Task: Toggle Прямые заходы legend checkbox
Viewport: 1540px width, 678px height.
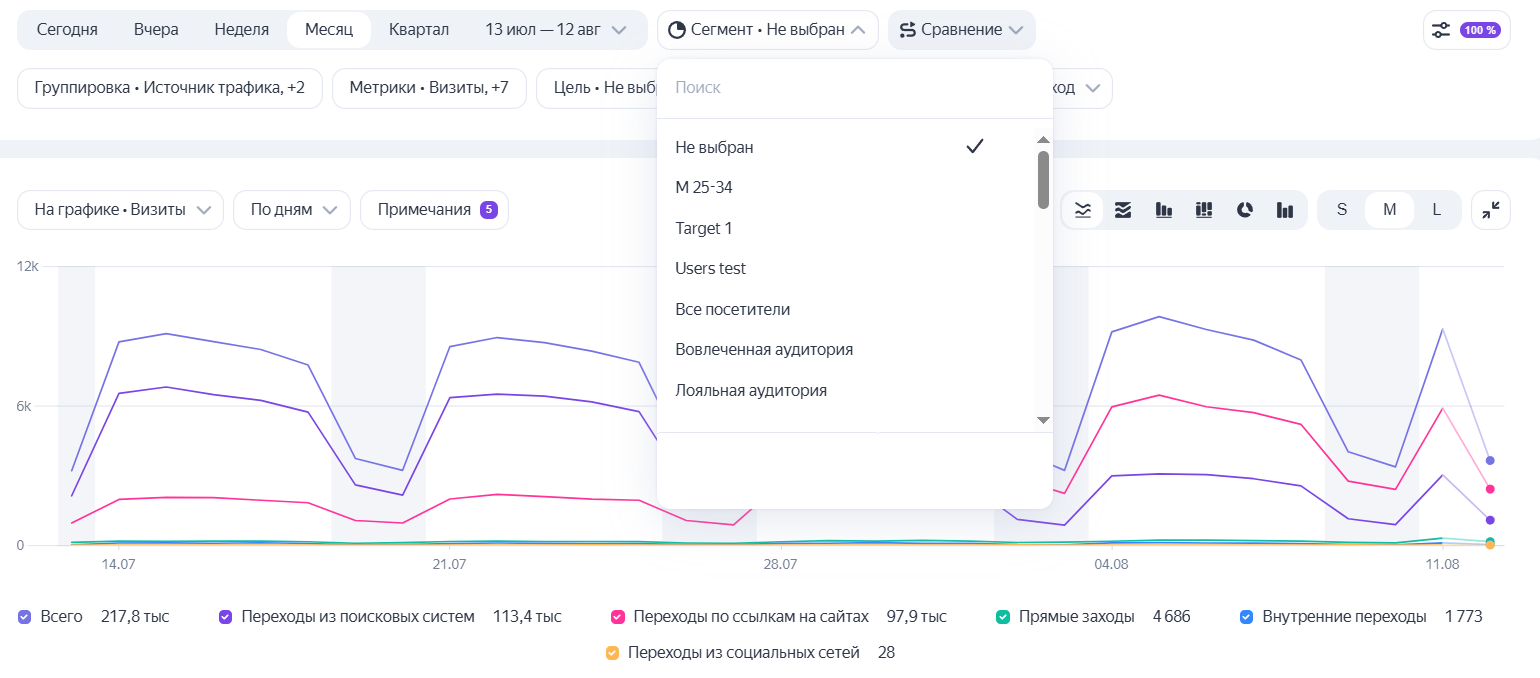Action: click(x=1003, y=617)
